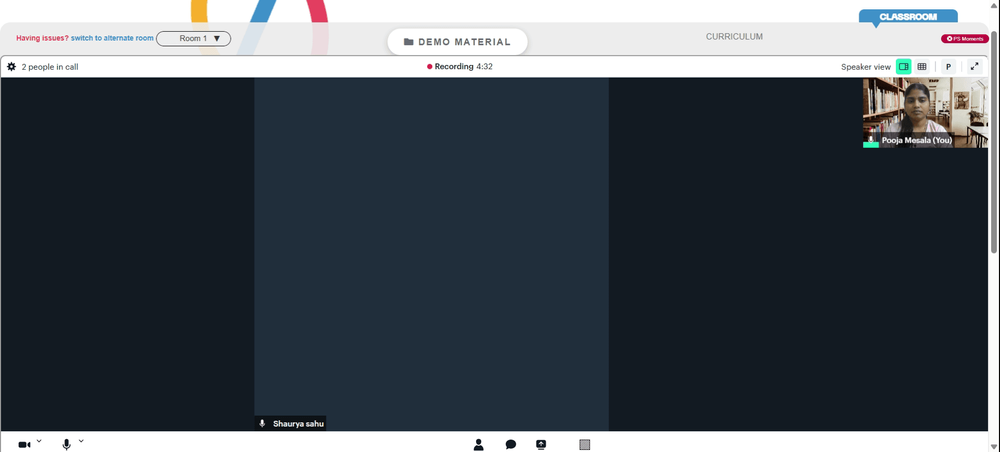Click switch to alternate room link
Image resolution: width=1000 pixels, height=452 pixels.
tap(112, 38)
